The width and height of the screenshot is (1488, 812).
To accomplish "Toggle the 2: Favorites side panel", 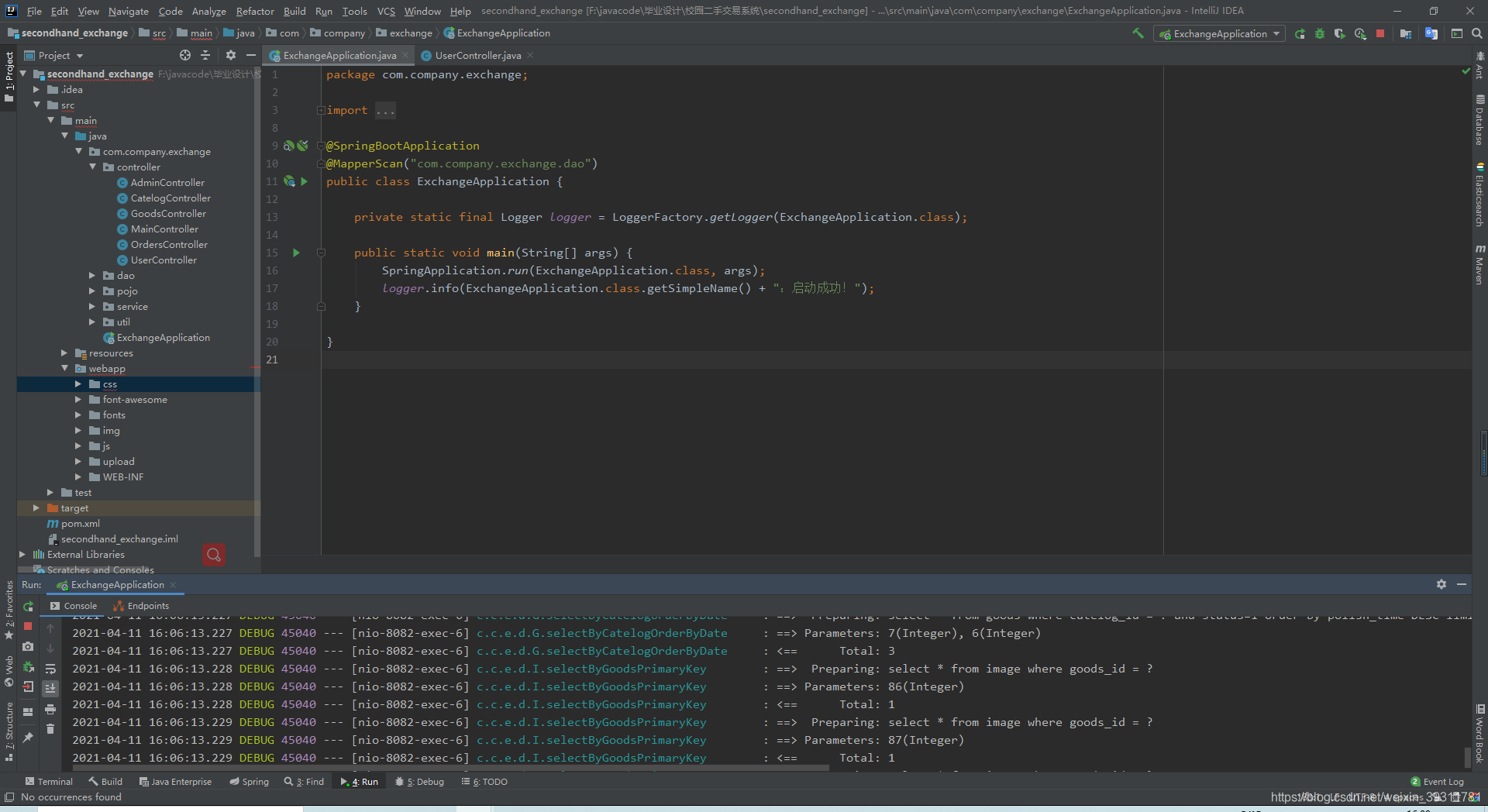I will pyautogui.click(x=9, y=610).
